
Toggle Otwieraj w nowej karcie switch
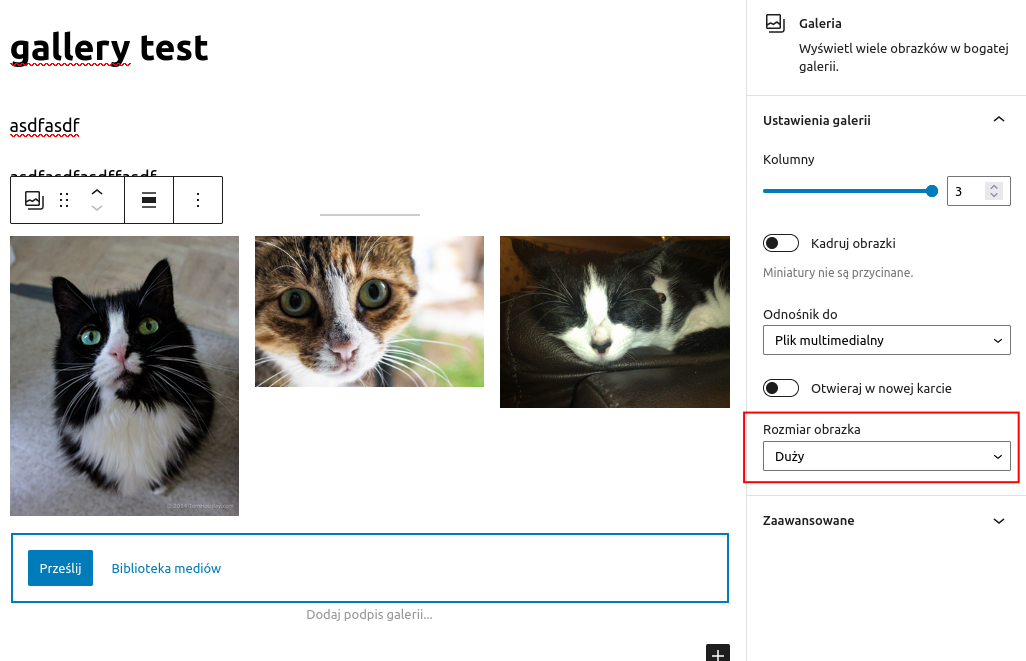click(781, 388)
